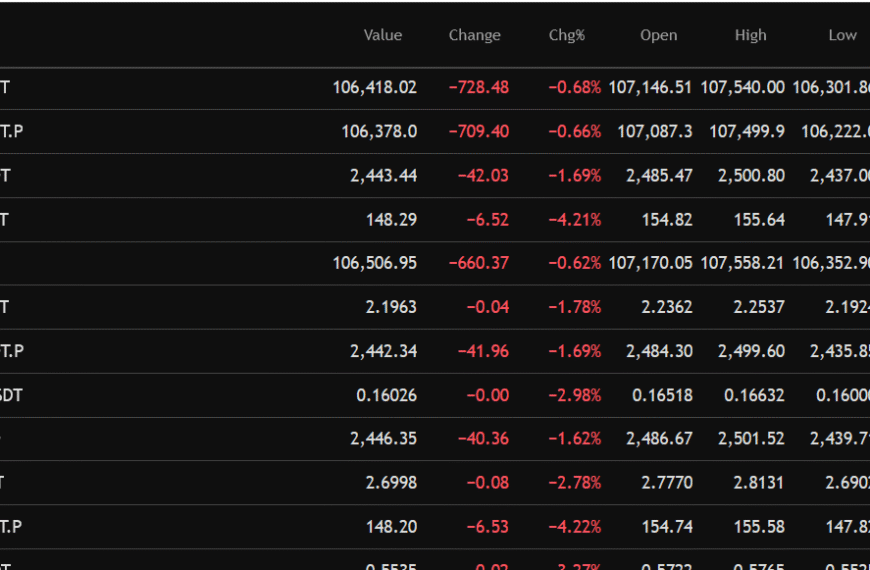Select the row valued 2,443.44

click(x=383, y=175)
